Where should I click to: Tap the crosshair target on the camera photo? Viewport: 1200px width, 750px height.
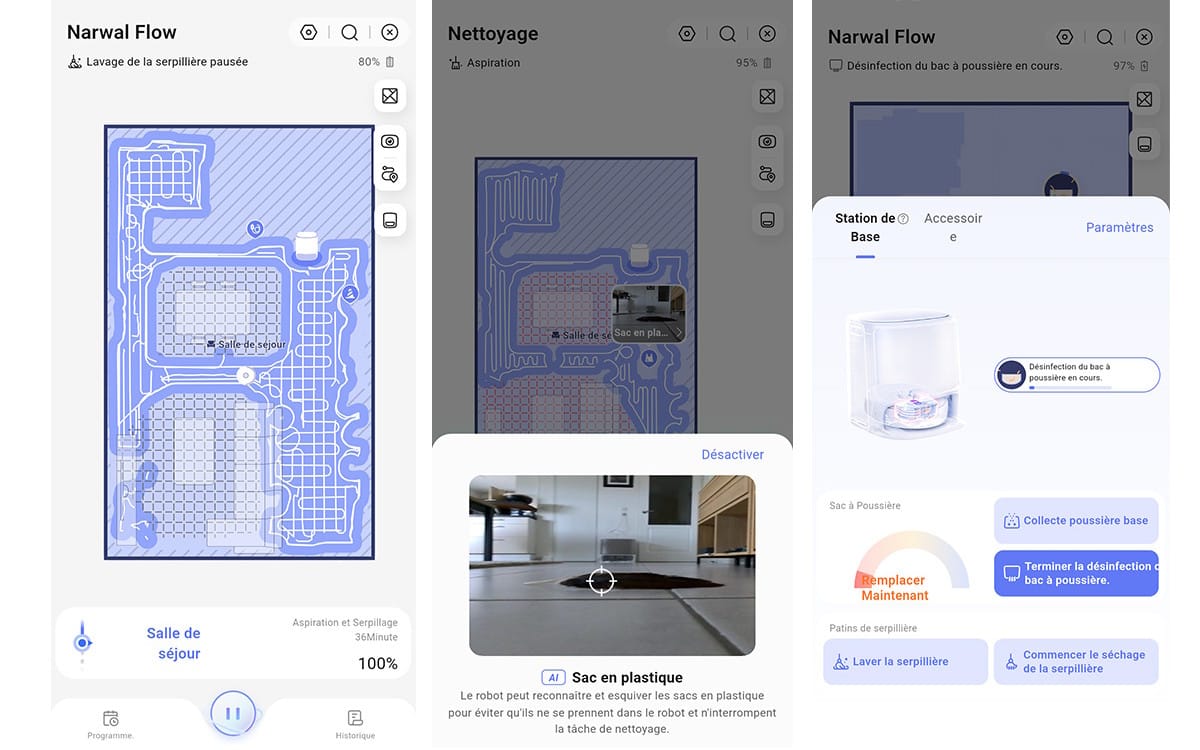pyautogui.click(x=601, y=581)
